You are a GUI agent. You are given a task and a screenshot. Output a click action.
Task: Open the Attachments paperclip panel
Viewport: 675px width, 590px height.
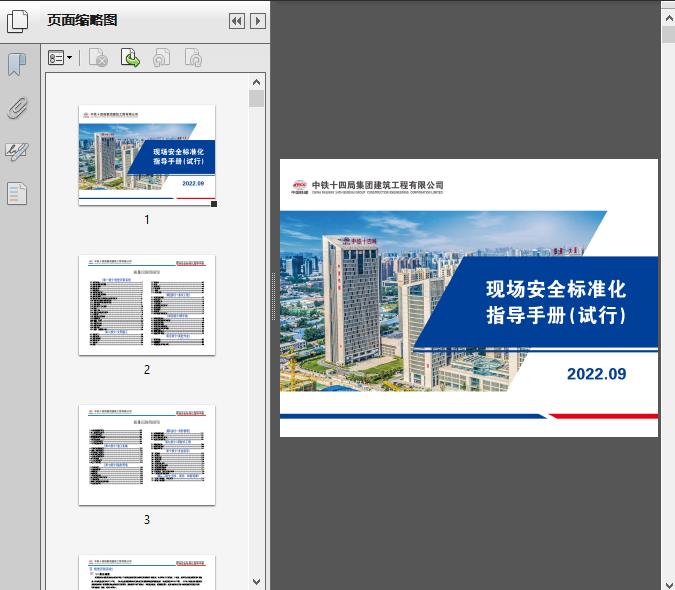[18, 108]
